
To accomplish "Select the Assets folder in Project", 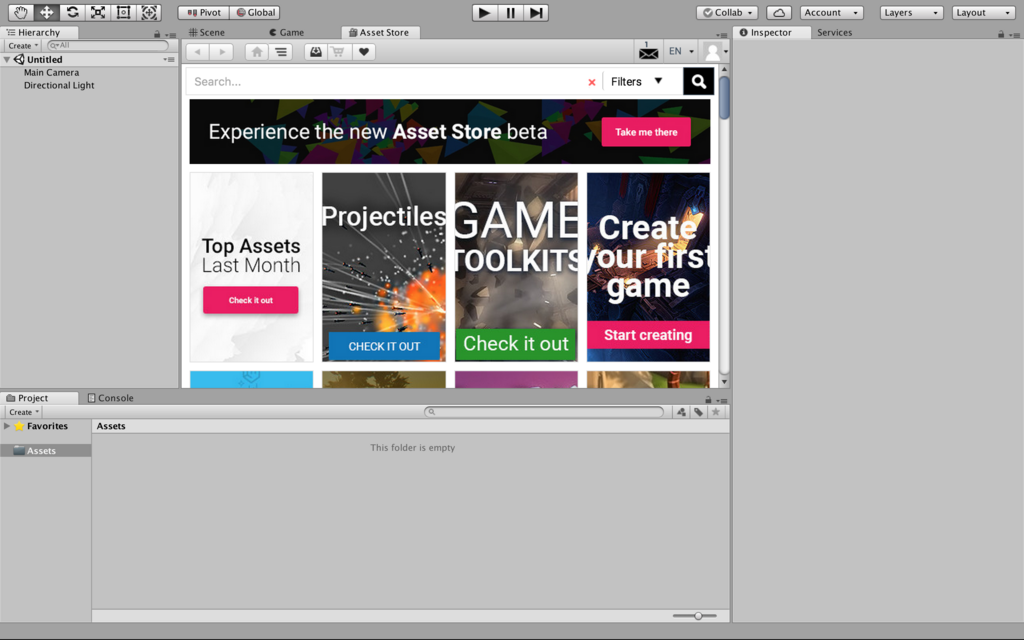I will (x=46, y=451).
